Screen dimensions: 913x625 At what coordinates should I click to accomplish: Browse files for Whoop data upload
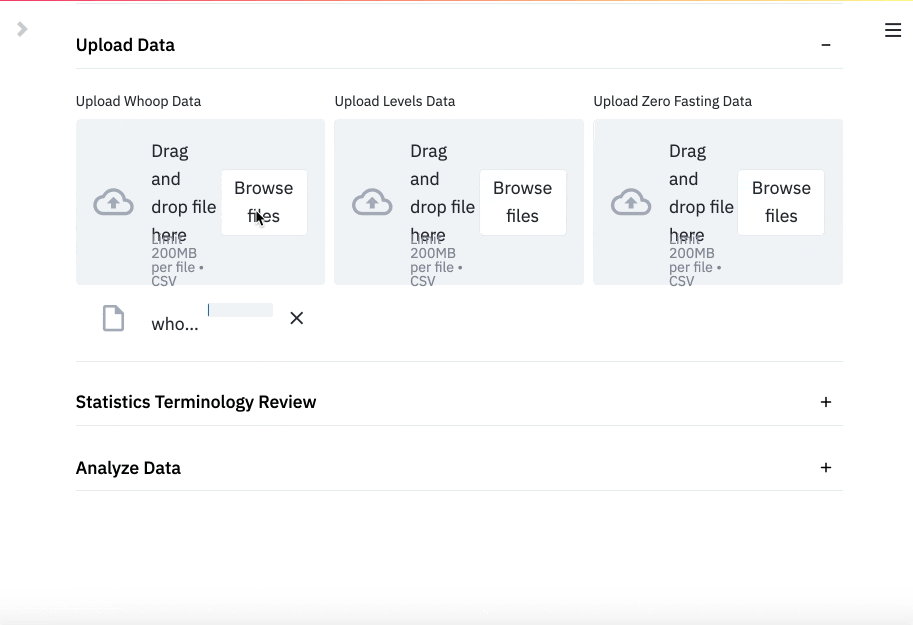264,202
